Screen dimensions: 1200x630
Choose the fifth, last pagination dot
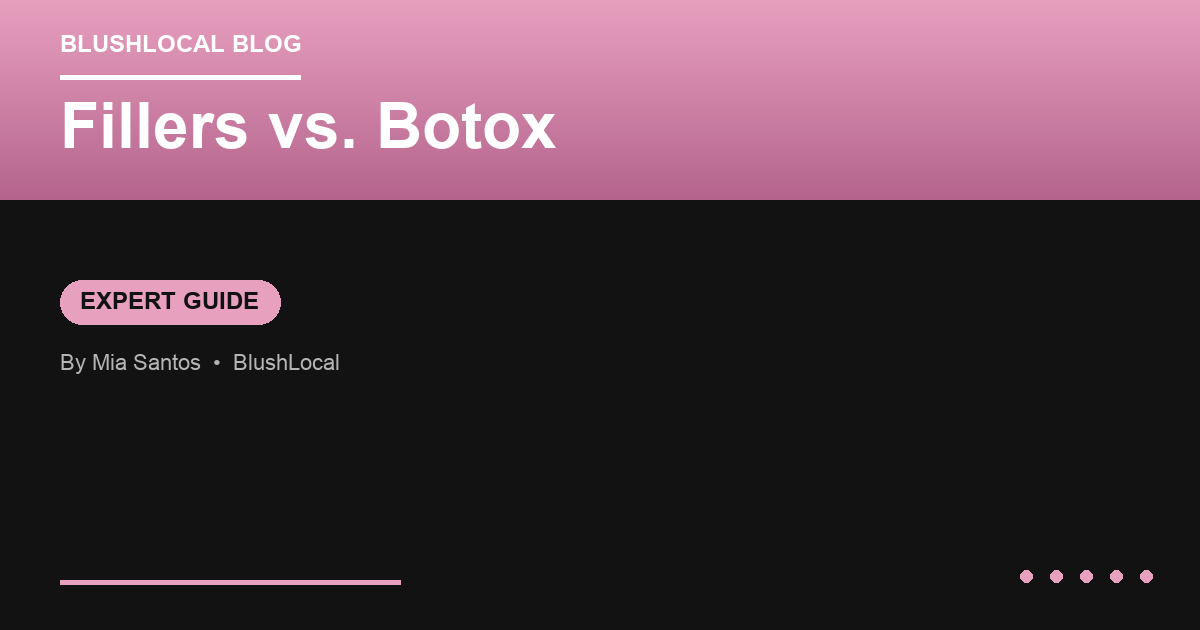click(x=1146, y=576)
